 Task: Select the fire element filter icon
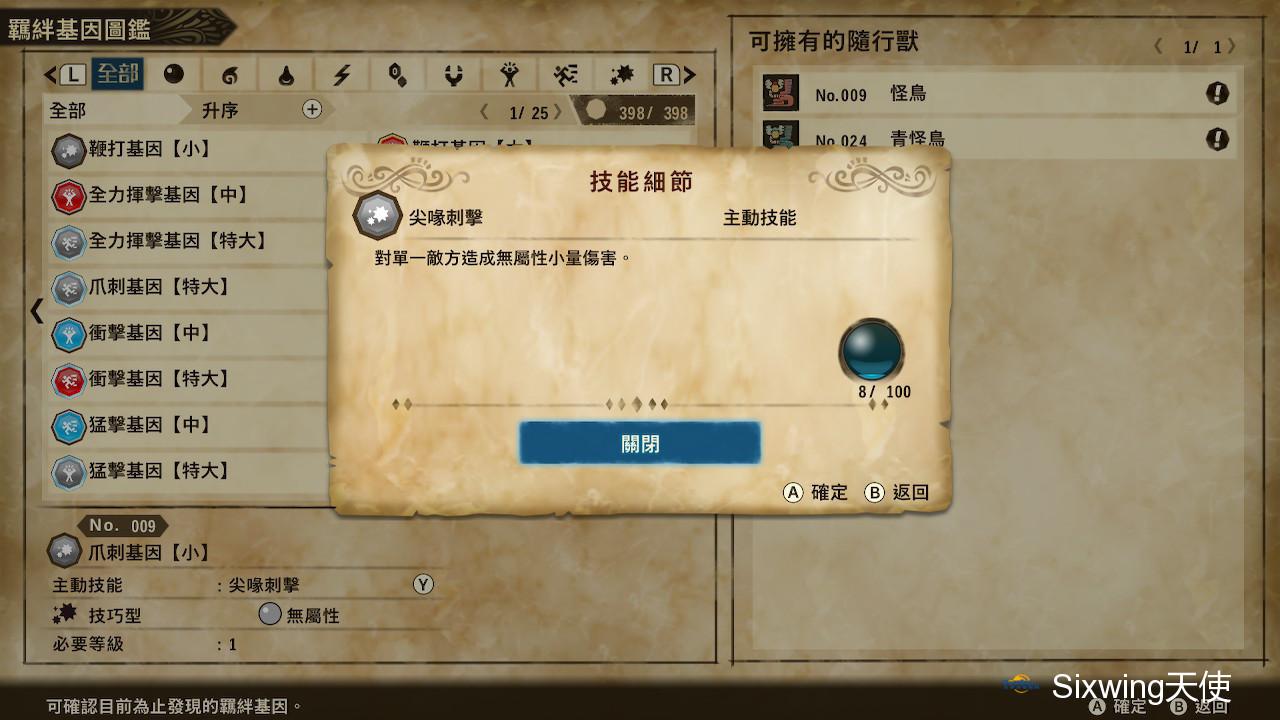click(x=230, y=75)
